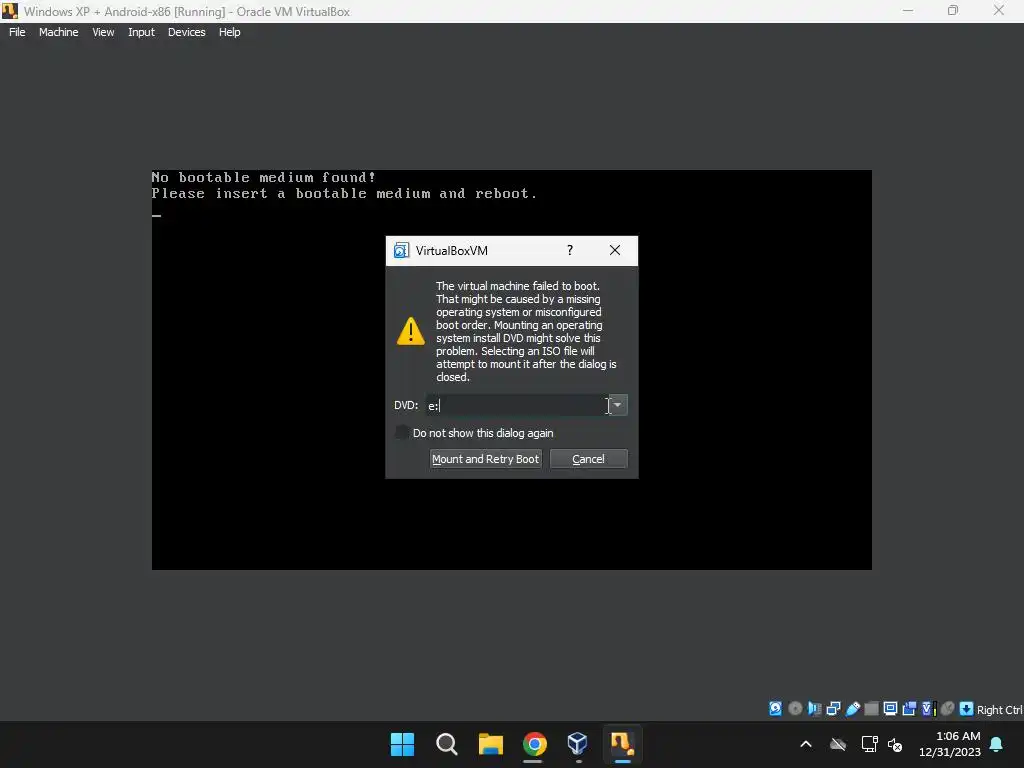Open the Input menu

point(141,32)
